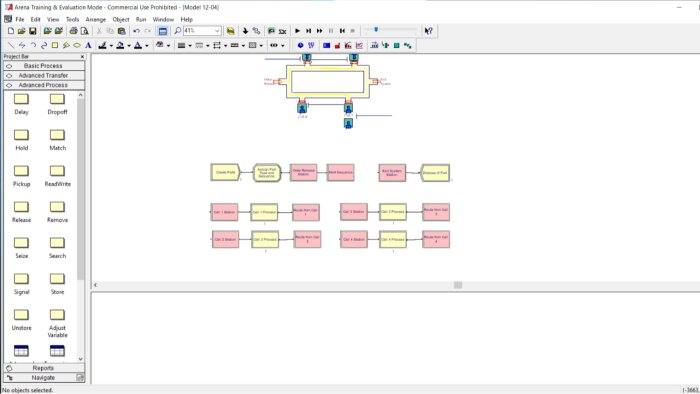Image resolution: width=700 pixels, height=394 pixels.
Task: Click the Undo arrow icon
Action: coord(136,31)
